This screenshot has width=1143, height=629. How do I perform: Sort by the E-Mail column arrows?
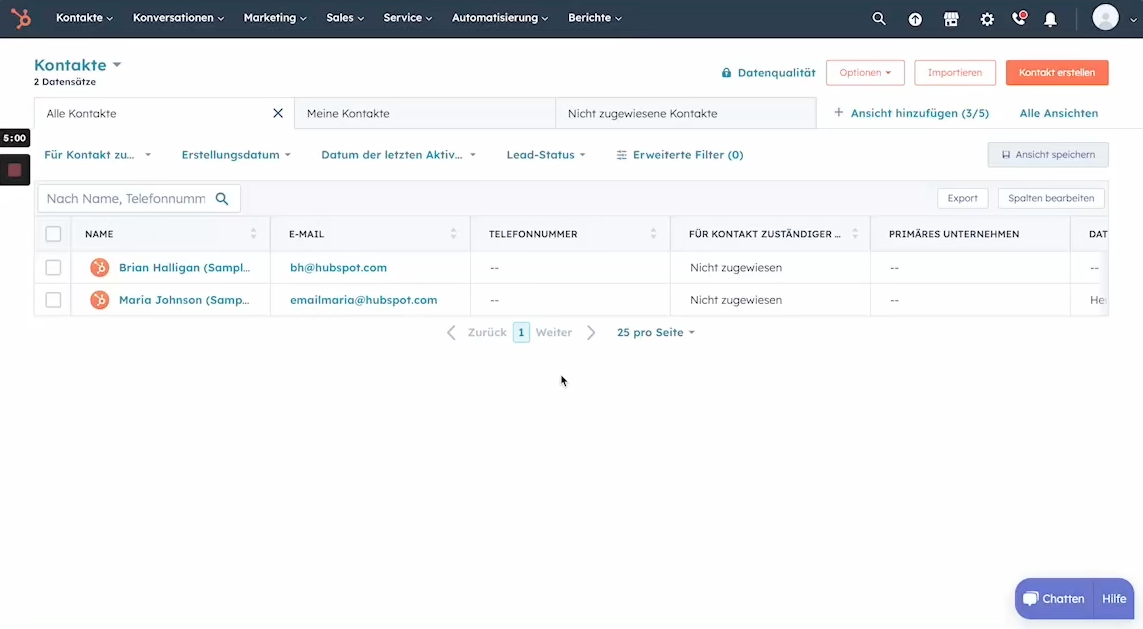pos(453,234)
